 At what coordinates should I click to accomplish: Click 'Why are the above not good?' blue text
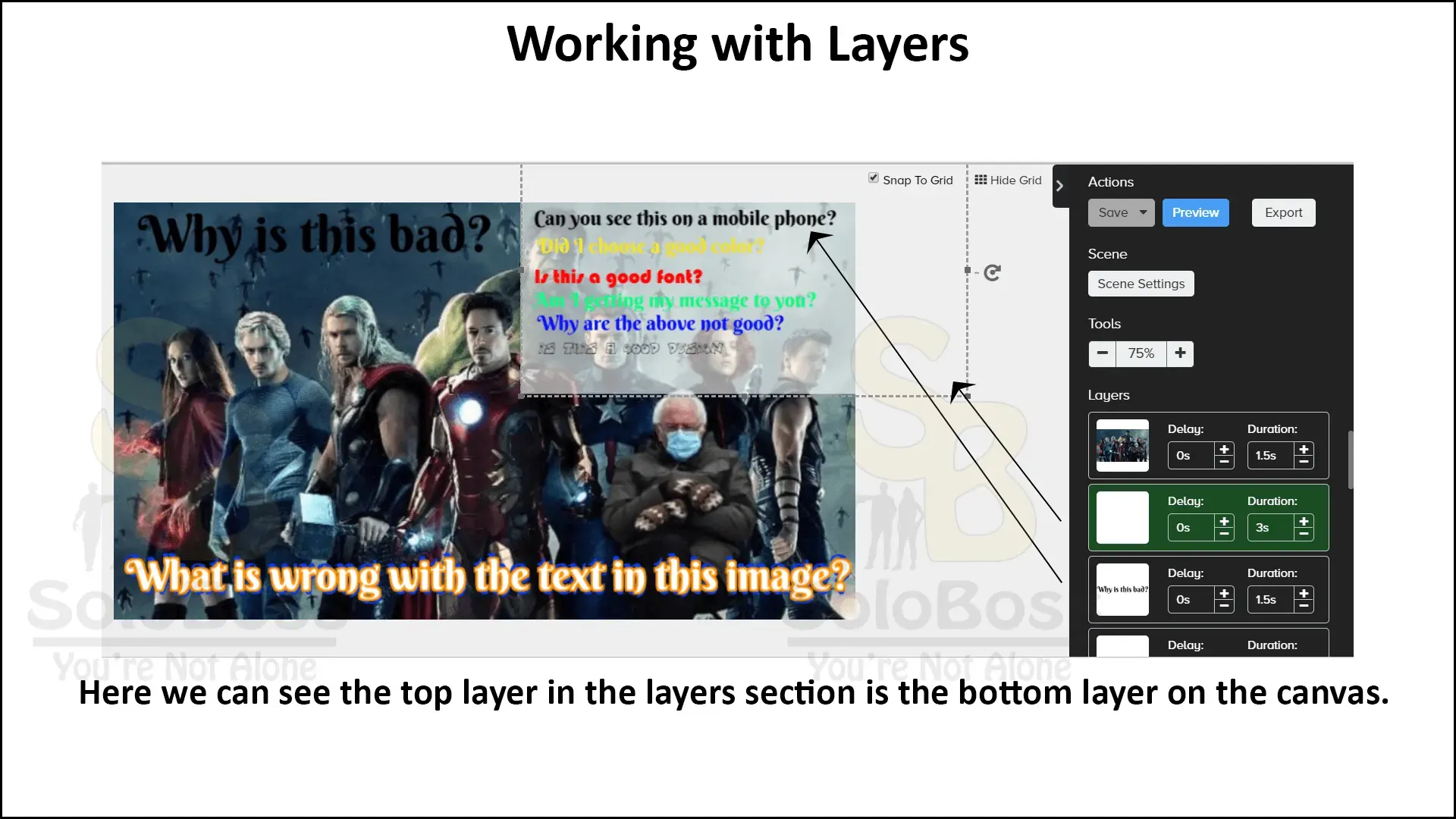(660, 324)
